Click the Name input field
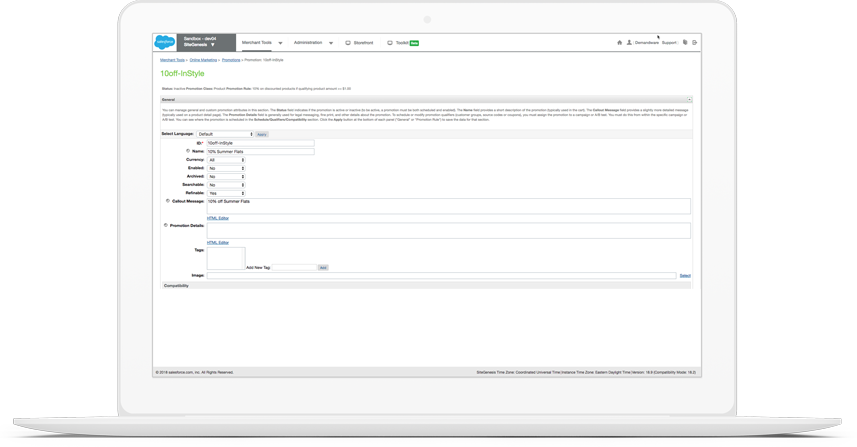Image resolution: width=857 pixels, height=447 pixels. coord(261,151)
